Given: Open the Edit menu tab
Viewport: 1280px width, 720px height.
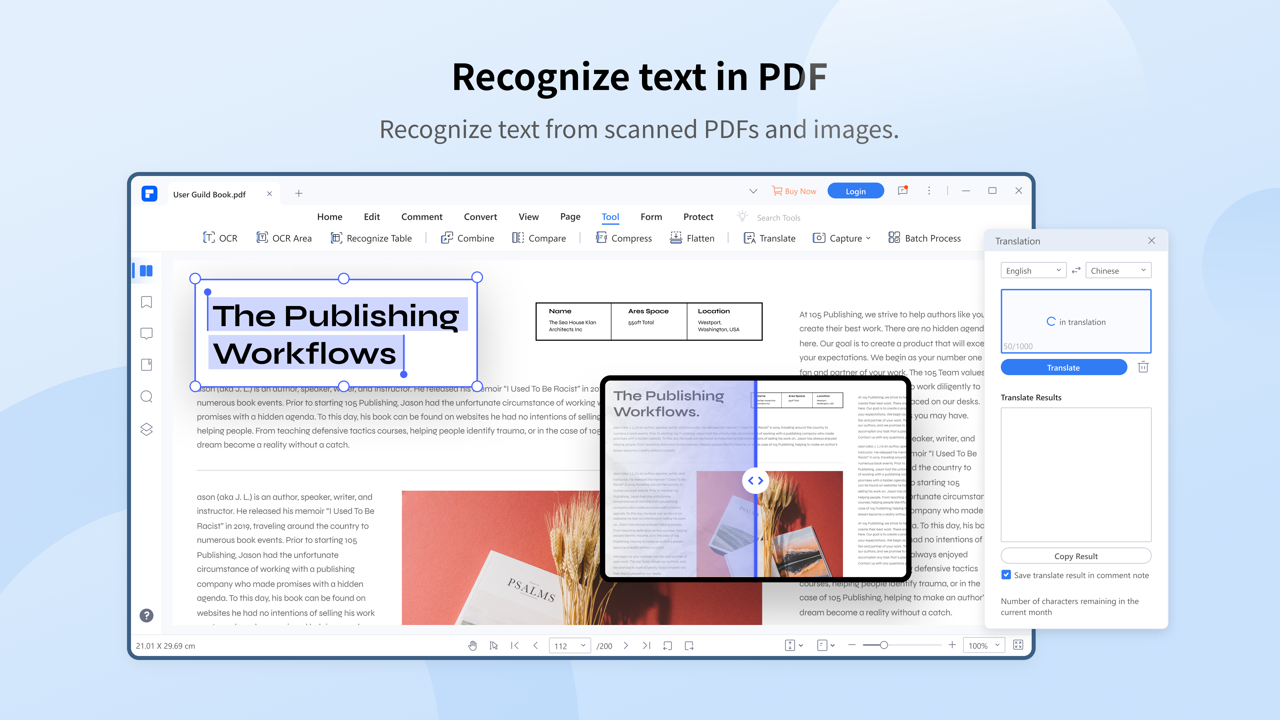Looking at the screenshot, I should 372,217.
